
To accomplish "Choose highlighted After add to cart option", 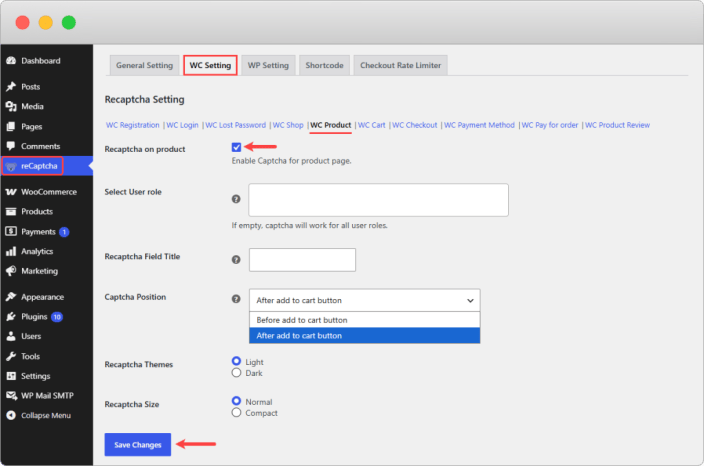I will pos(365,336).
